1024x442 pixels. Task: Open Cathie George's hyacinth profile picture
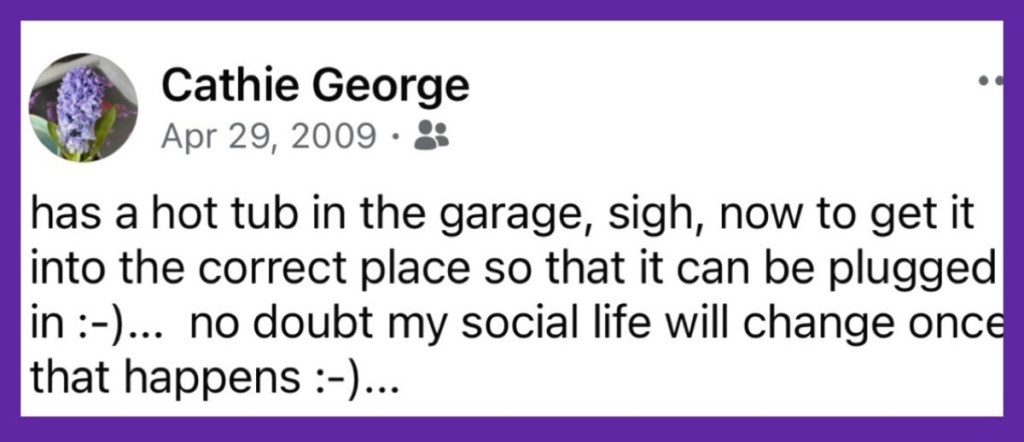click(x=84, y=108)
